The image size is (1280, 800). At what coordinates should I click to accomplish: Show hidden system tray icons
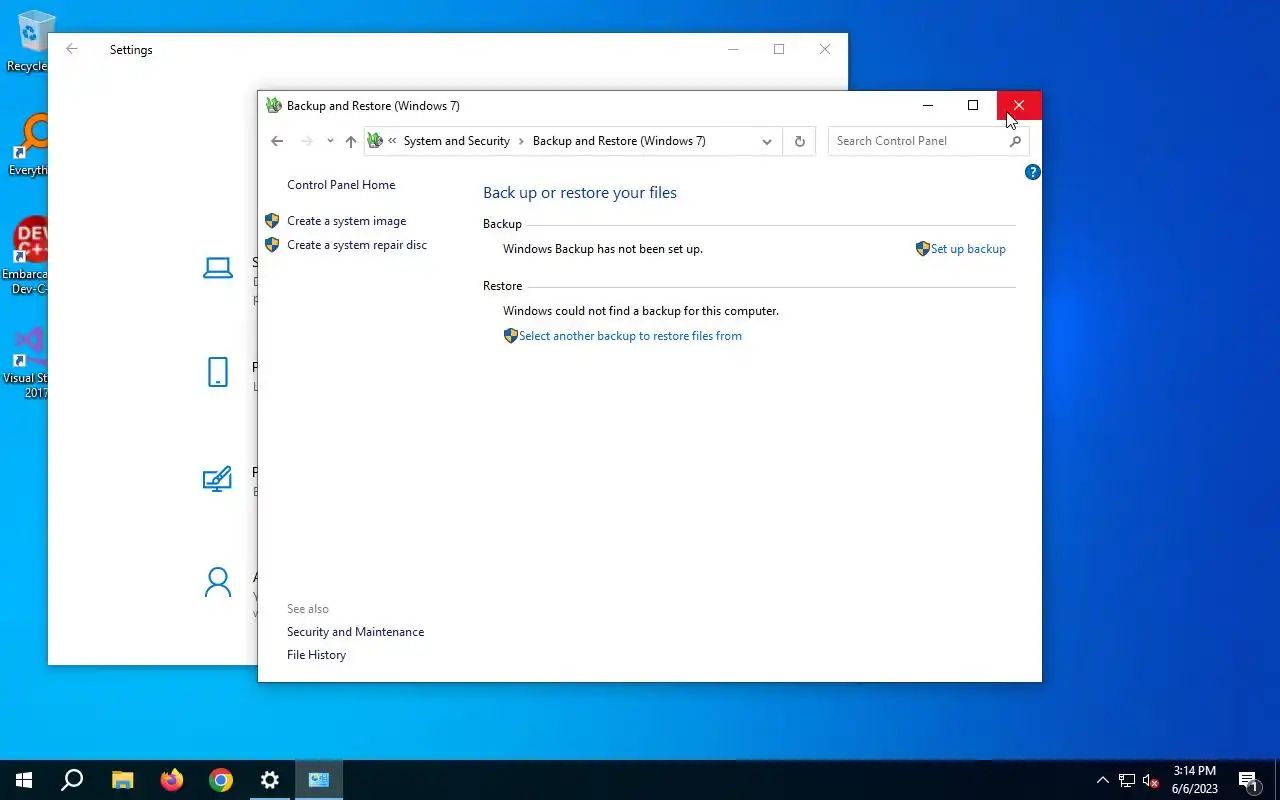[x=1103, y=780]
